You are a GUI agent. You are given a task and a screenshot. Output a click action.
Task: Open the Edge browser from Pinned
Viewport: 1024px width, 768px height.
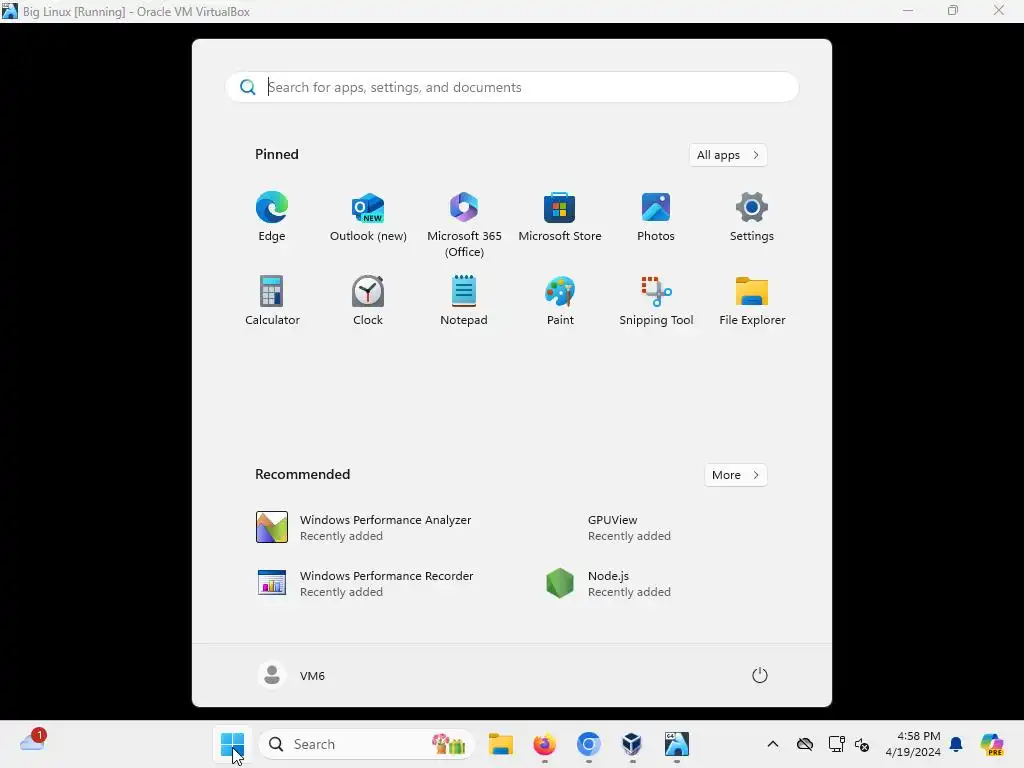pos(272,217)
